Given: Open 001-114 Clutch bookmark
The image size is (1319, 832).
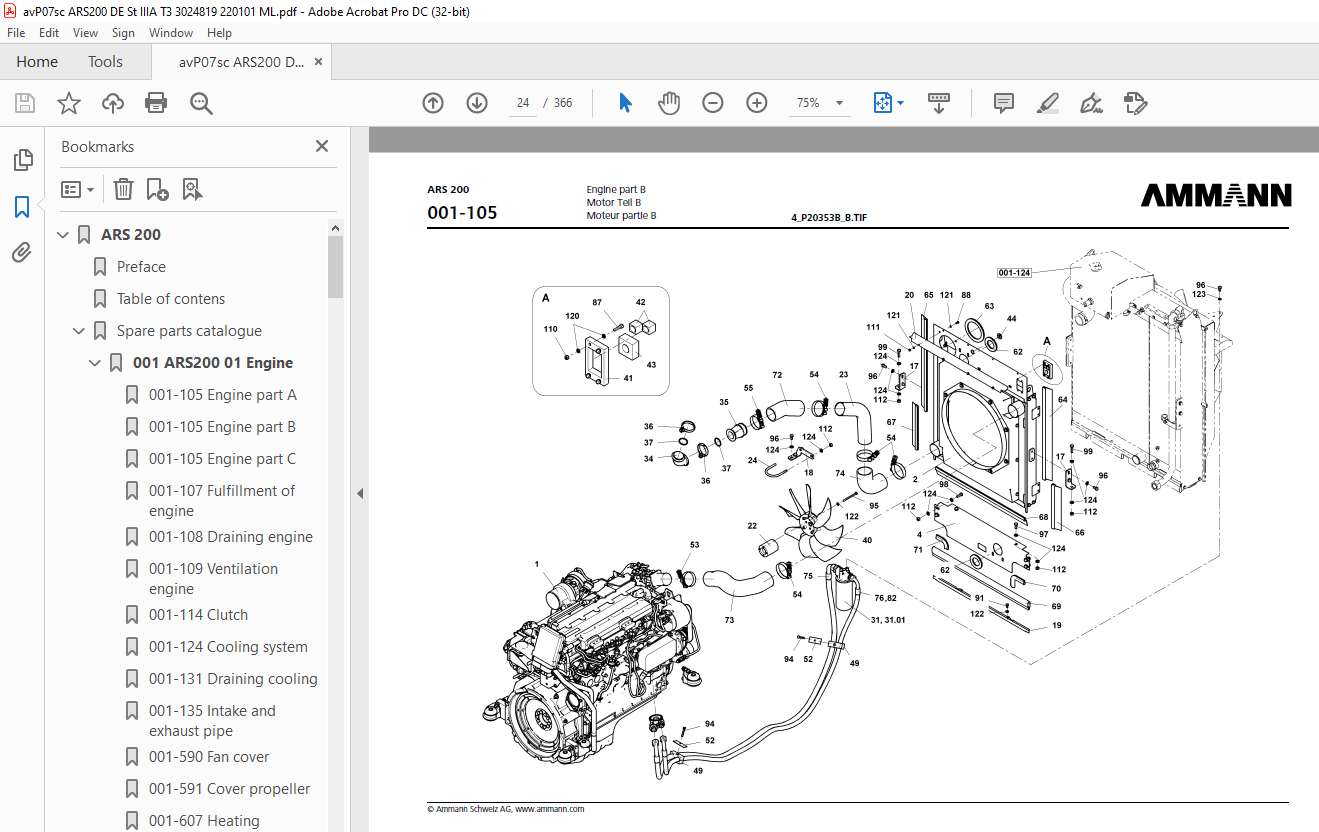Looking at the screenshot, I should 198,615.
